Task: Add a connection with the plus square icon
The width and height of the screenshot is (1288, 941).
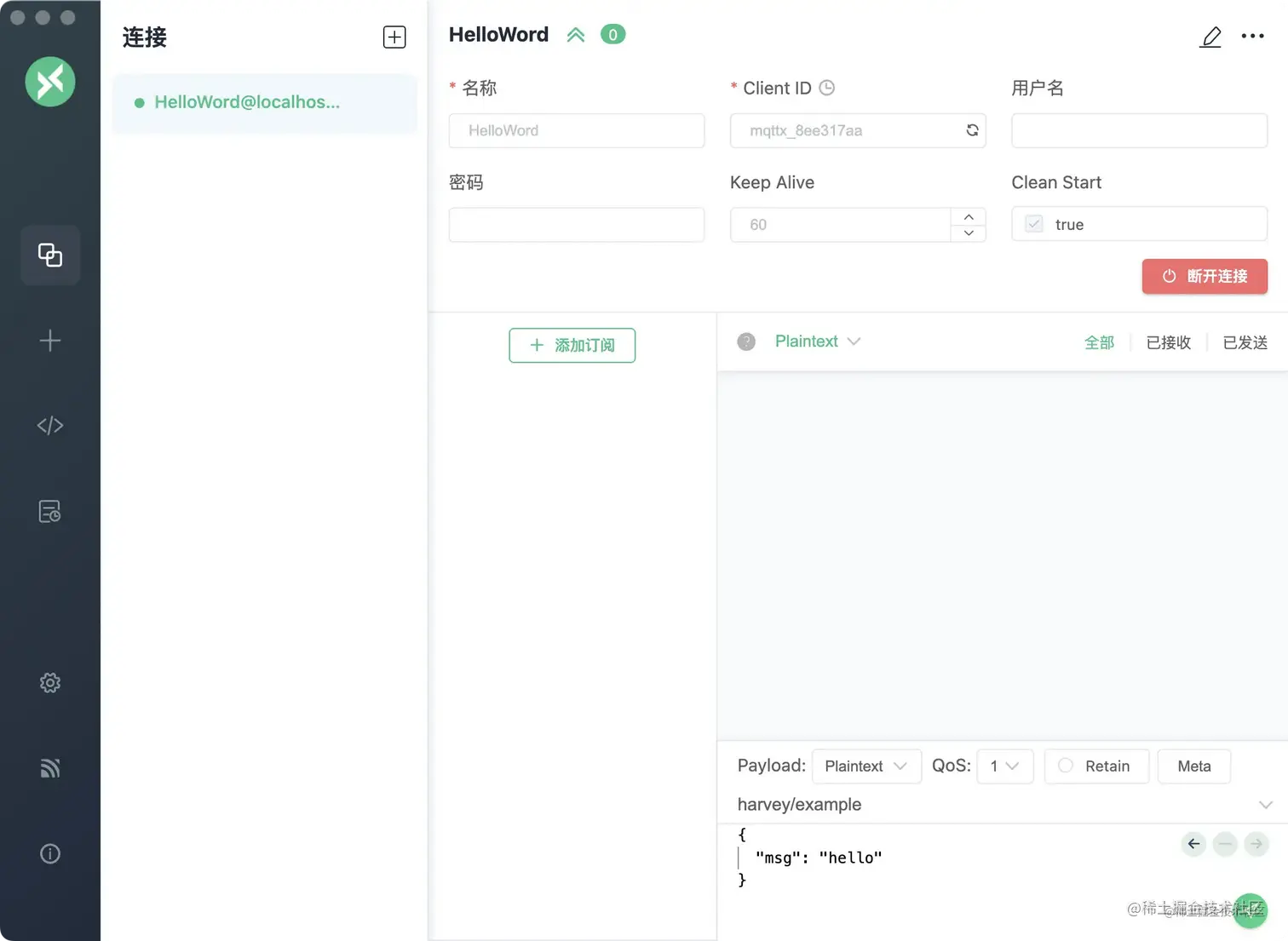Action: click(394, 37)
